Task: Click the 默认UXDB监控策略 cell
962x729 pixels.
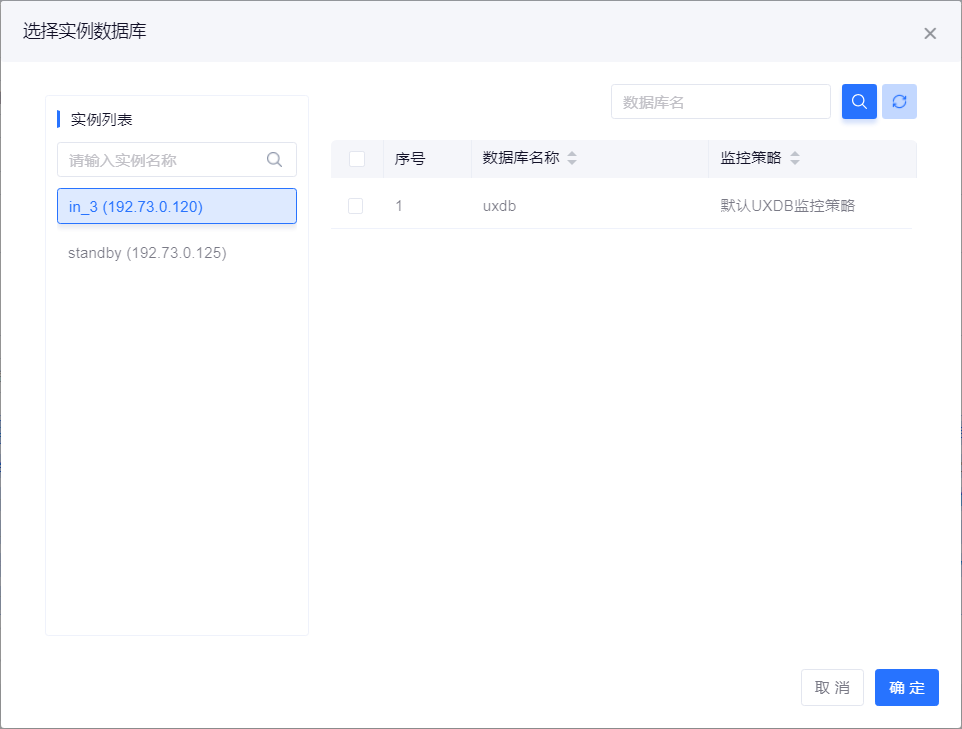Action: (787, 206)
